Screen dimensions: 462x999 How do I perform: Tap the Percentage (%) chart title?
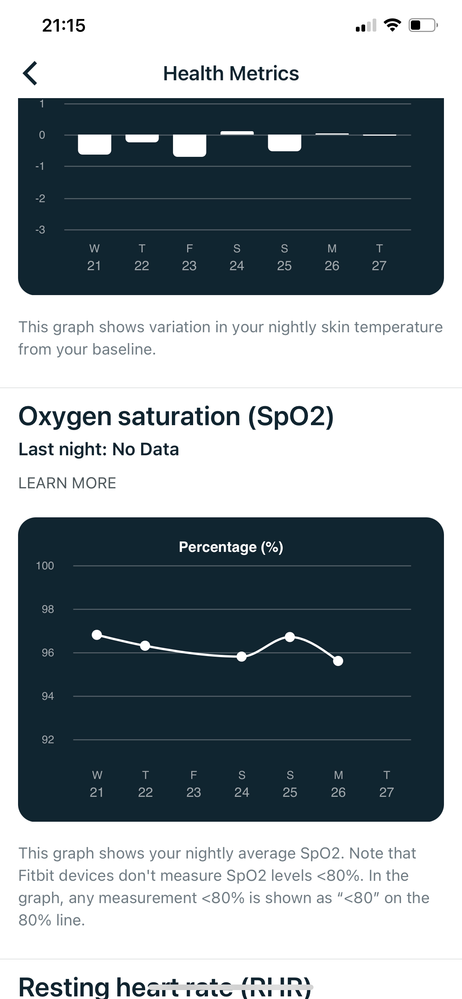point(231,547)
